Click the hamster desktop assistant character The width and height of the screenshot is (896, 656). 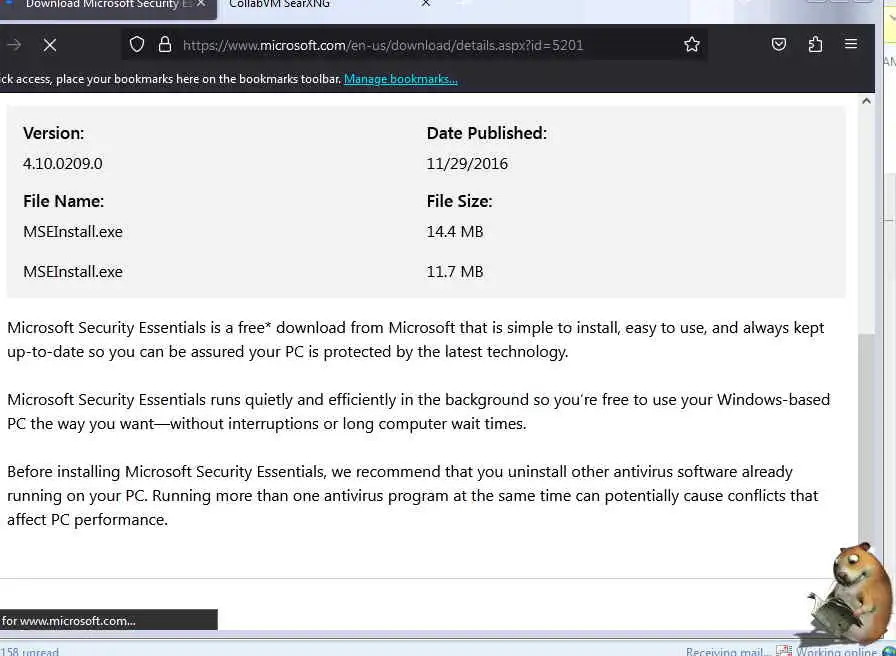tap(849, 596)
